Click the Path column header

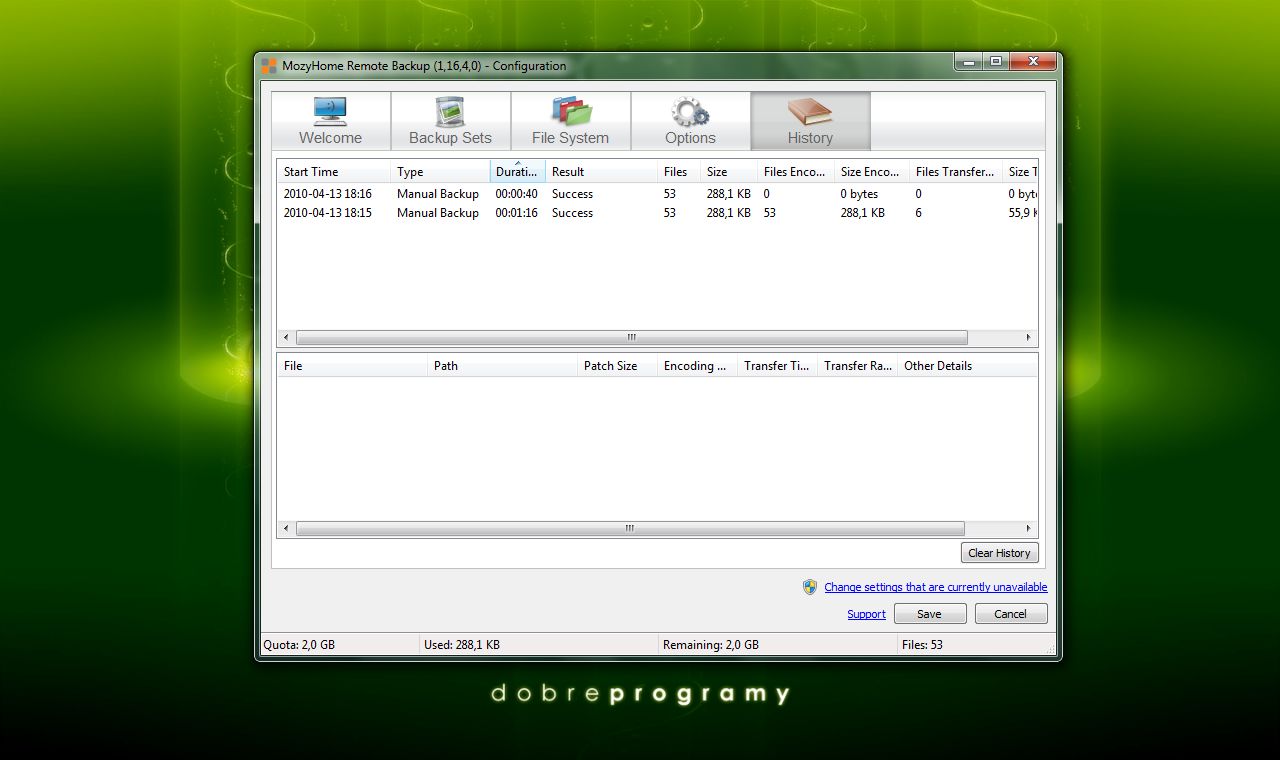(x=502, y=366)
